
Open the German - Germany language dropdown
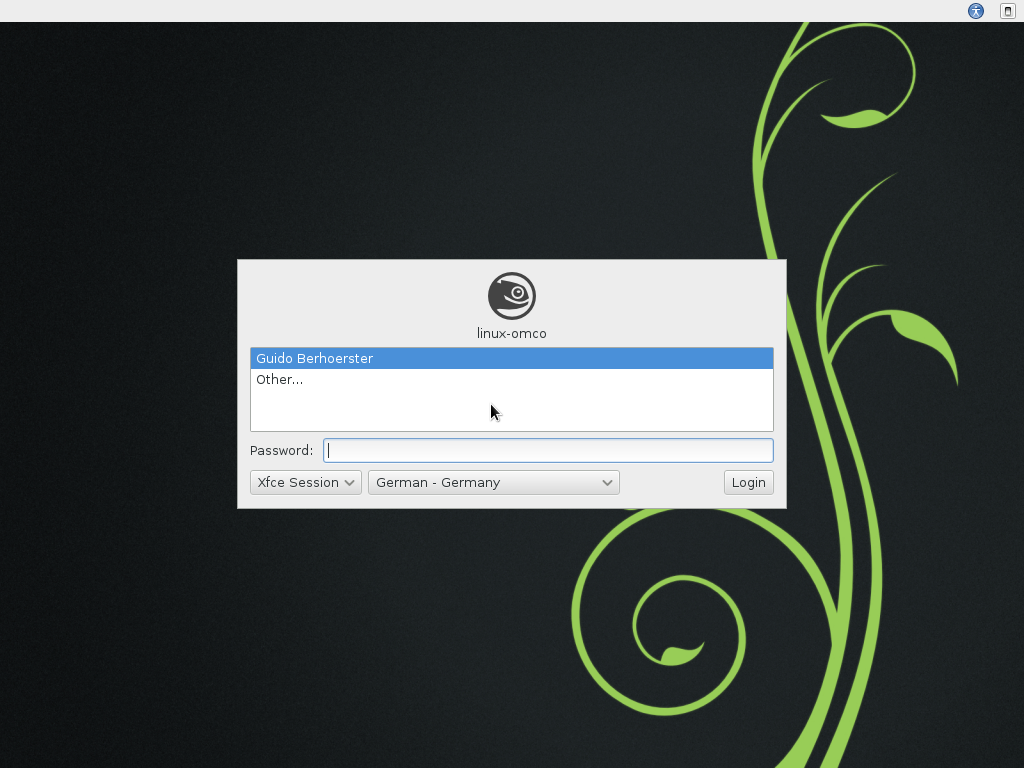(493, 482)
